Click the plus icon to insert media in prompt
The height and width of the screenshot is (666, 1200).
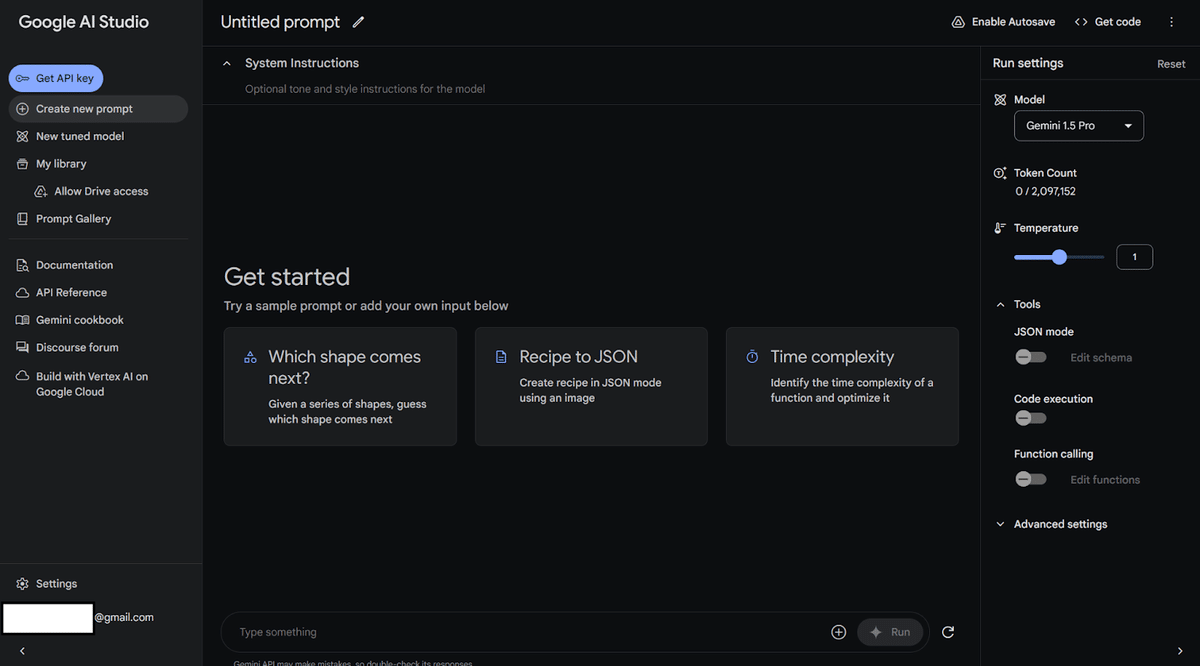[x=839, y=632]
